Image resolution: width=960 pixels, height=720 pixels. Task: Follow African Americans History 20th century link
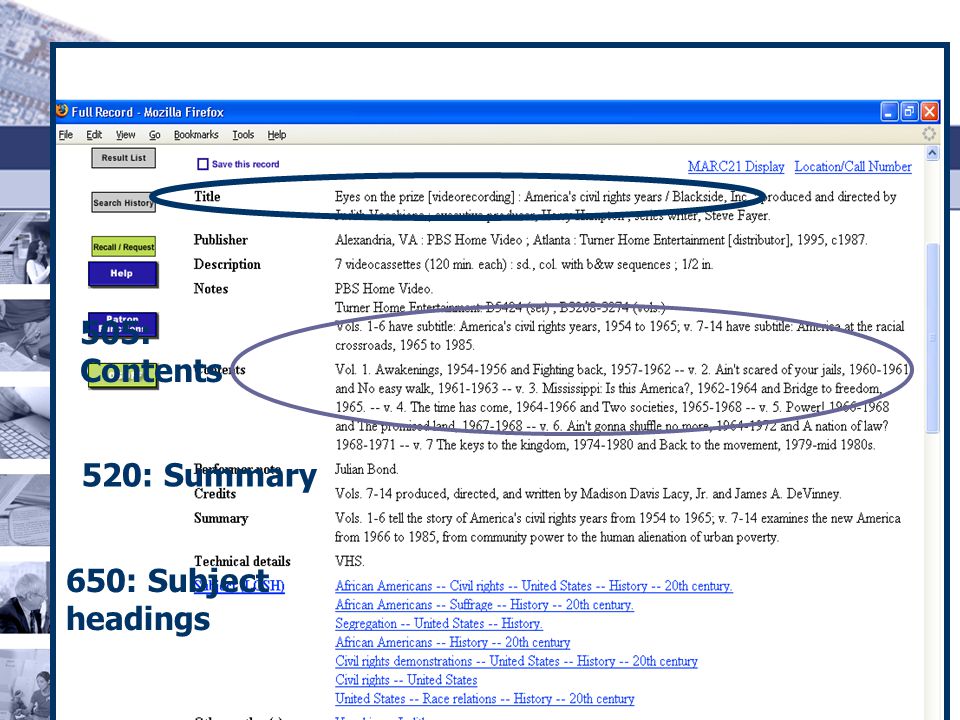point(452,642)
